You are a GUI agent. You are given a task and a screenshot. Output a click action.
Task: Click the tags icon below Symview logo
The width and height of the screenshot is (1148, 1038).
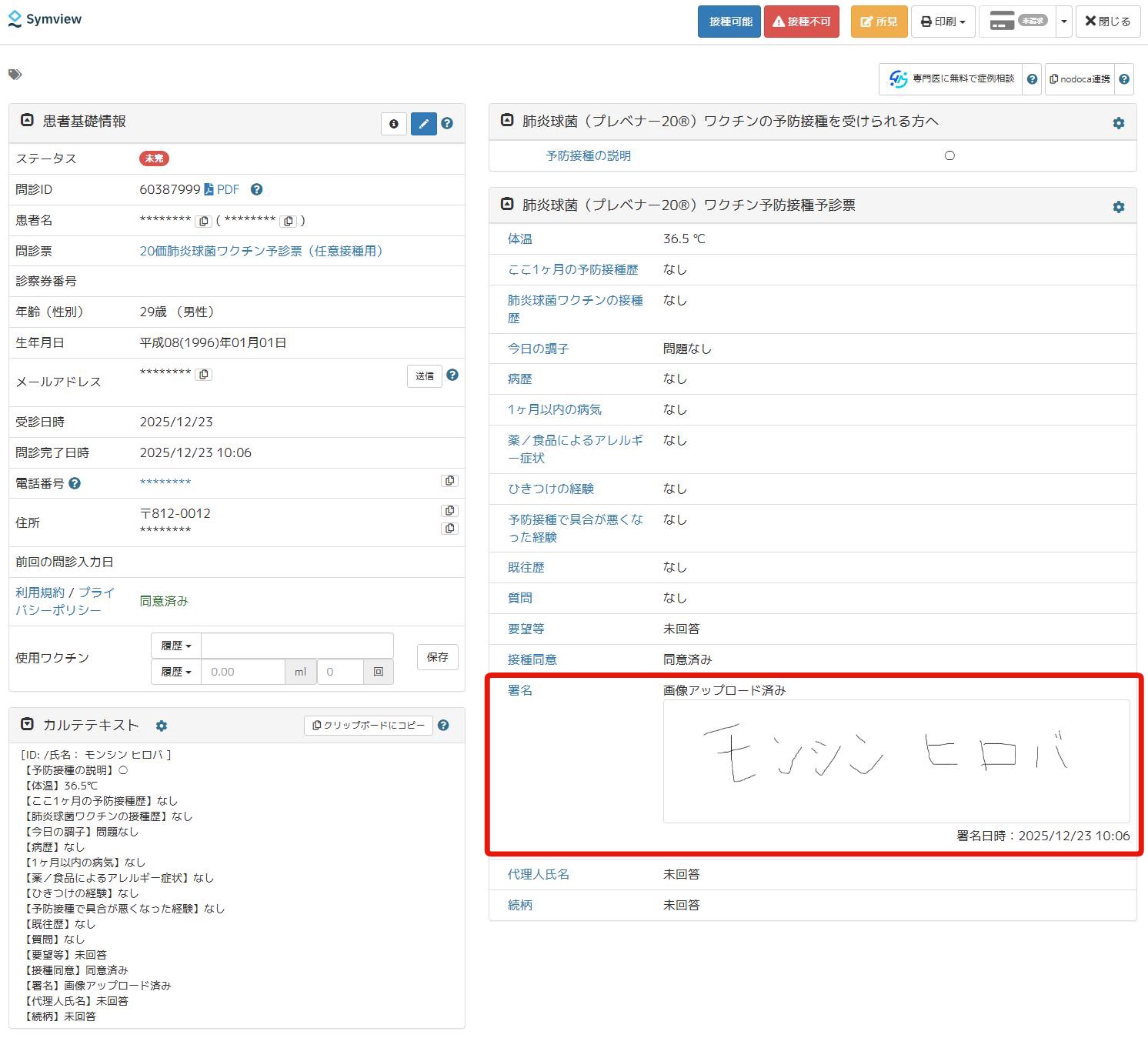point(15,75)
